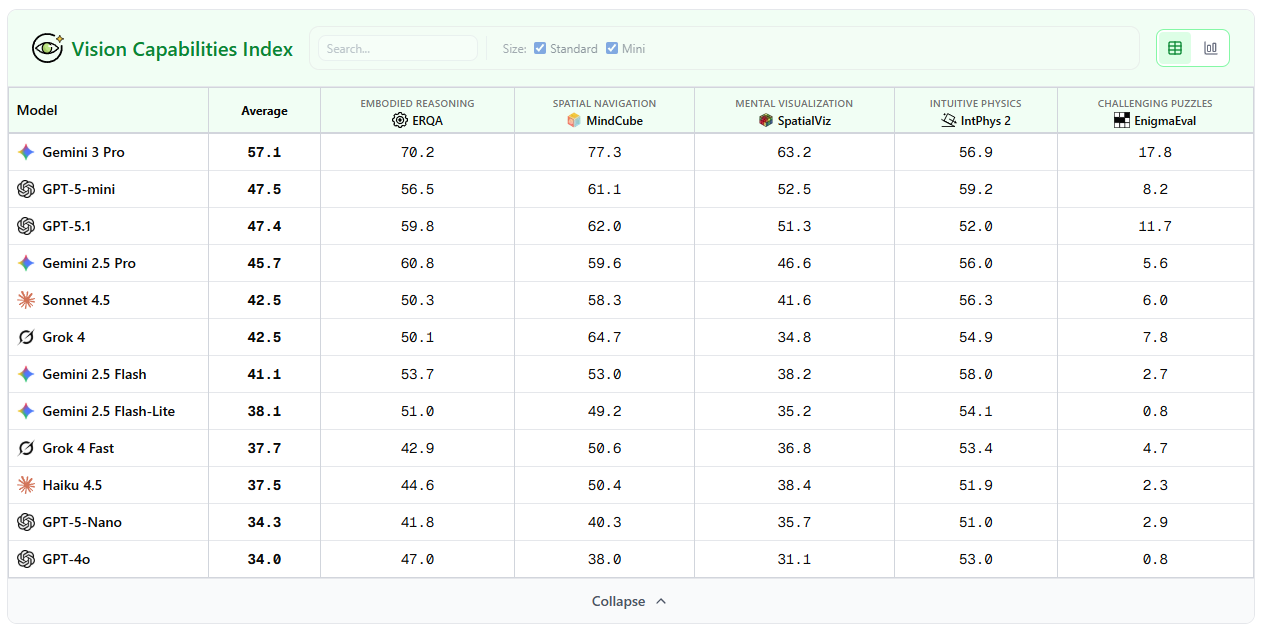Screen dimensions: 1264x628
Task: Click the IntPhys 2 icon
Action: [x=949, y=121]
